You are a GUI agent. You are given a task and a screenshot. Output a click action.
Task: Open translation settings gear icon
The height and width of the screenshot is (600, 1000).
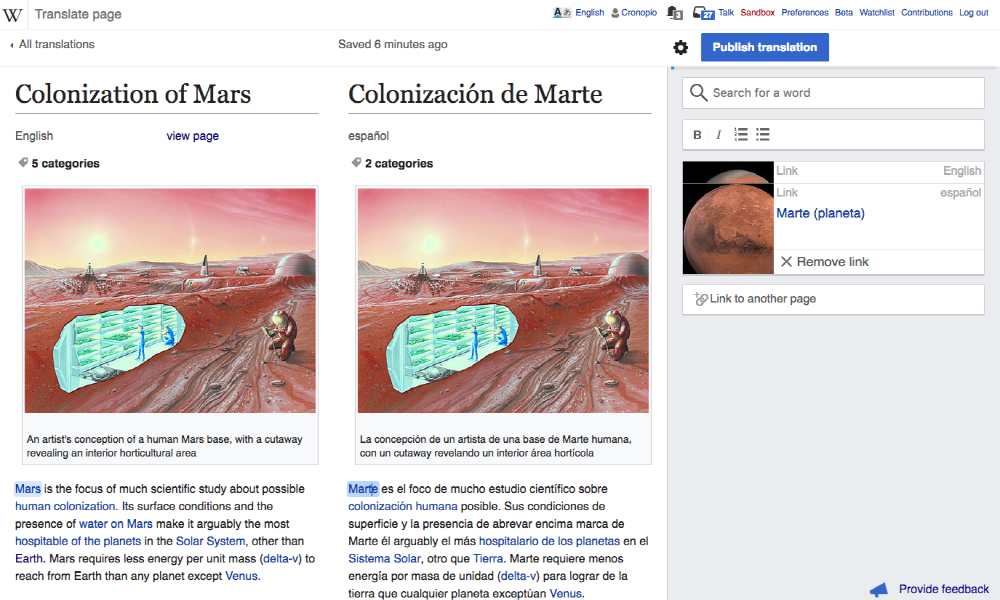click(x=681, y=48)
